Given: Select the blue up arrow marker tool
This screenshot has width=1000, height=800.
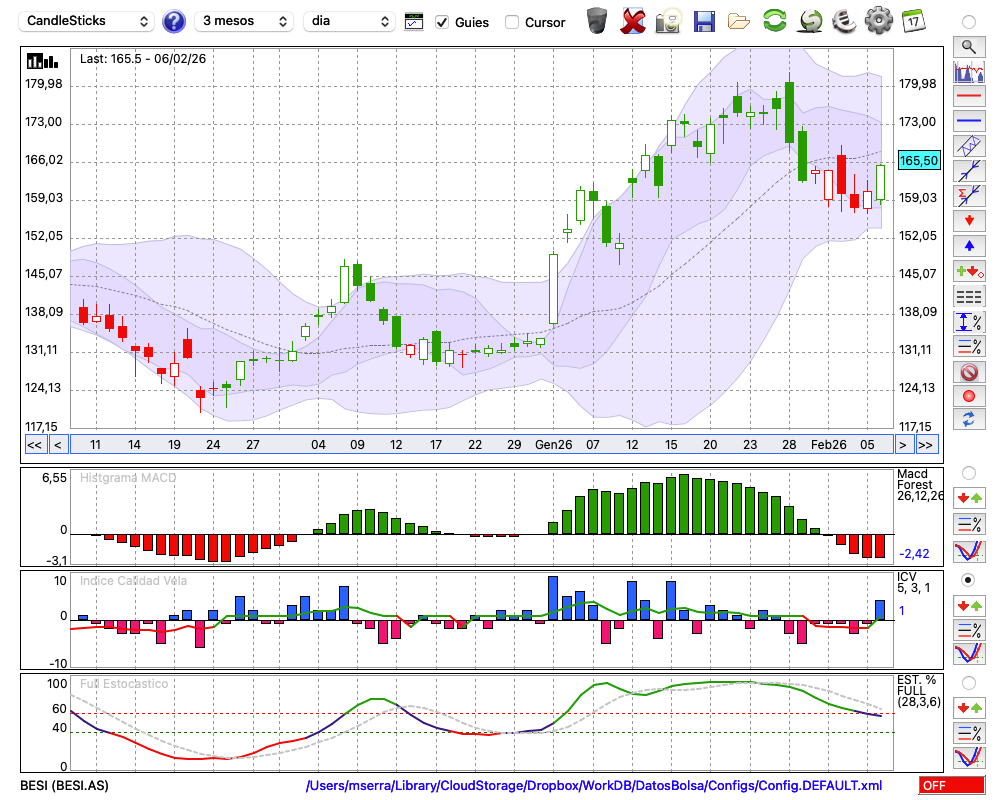Looking at the screenshot, I should 968,245.
